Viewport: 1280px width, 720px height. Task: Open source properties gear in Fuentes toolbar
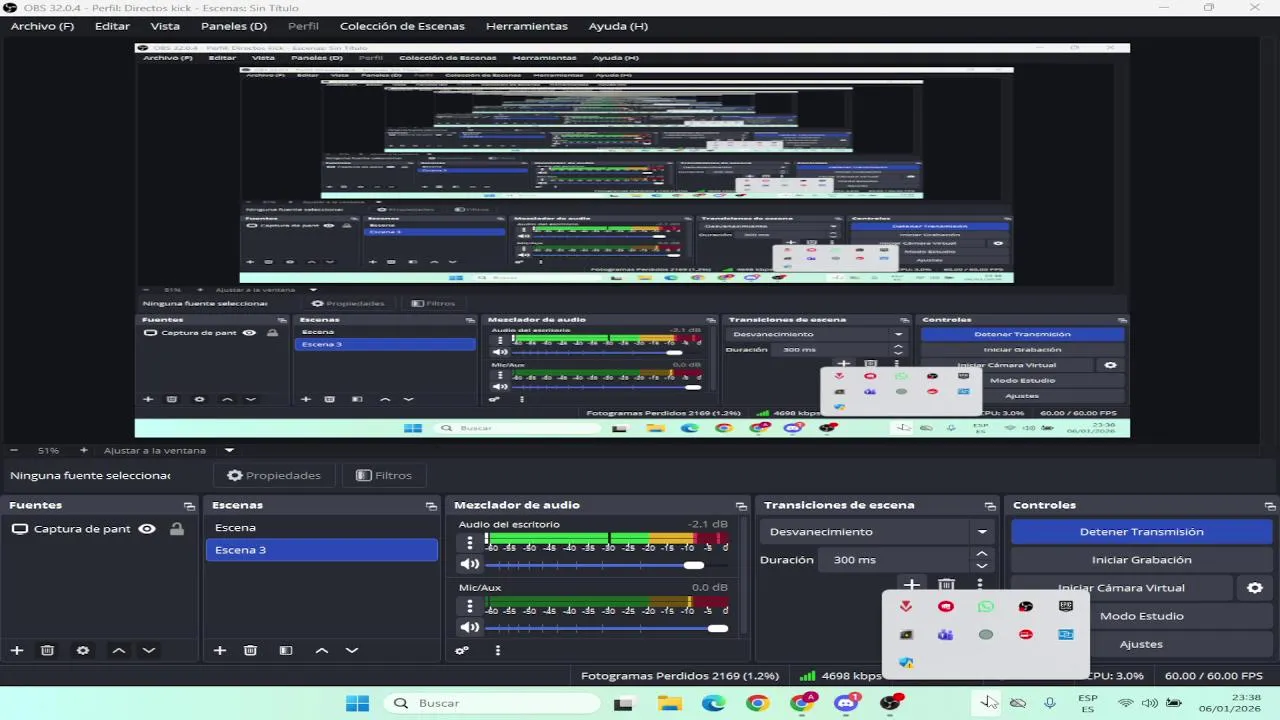point(83,650)
